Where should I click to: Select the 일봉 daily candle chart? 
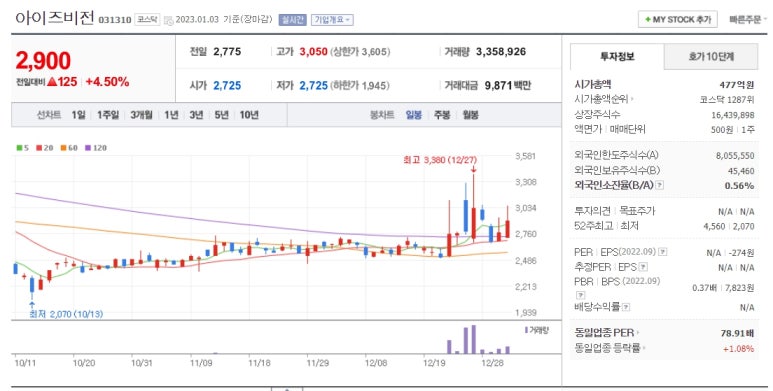tap(414, 115)
